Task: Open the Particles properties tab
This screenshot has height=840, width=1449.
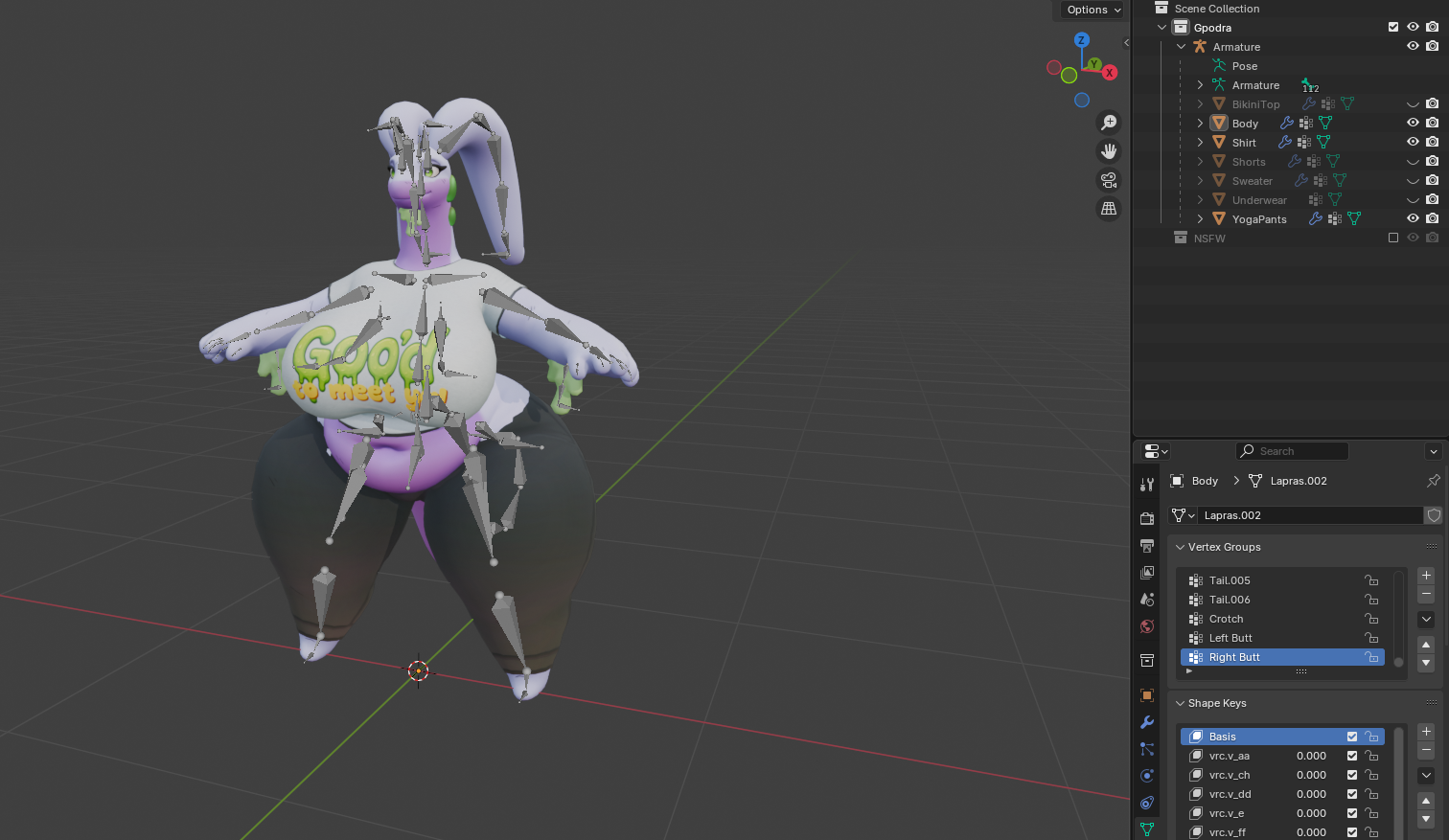Action: point(1147,749)
